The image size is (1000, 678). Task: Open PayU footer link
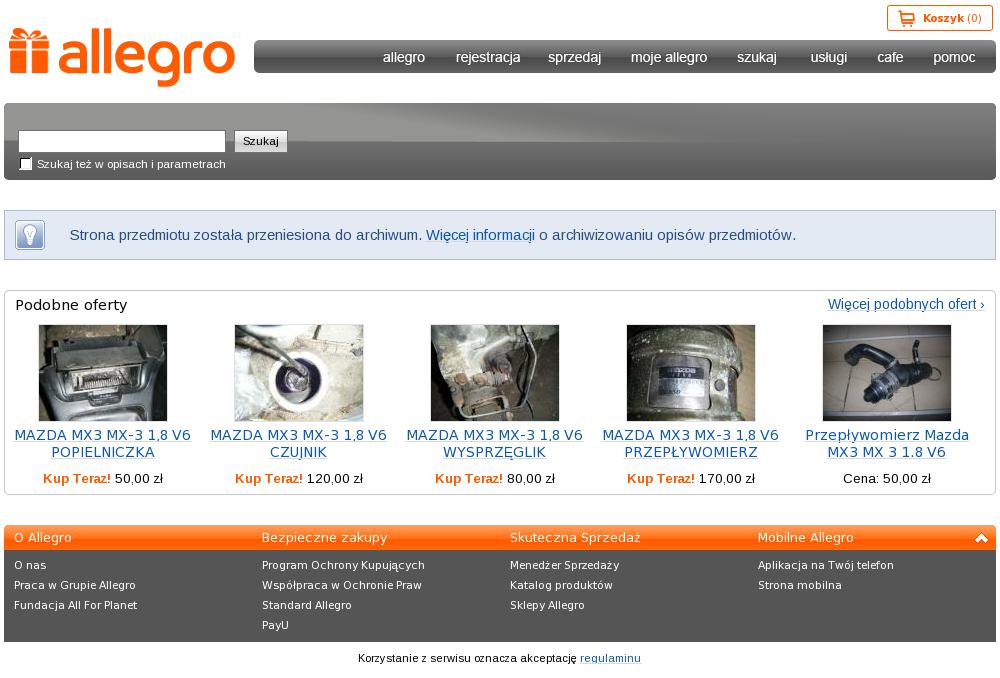coord(275,625)
